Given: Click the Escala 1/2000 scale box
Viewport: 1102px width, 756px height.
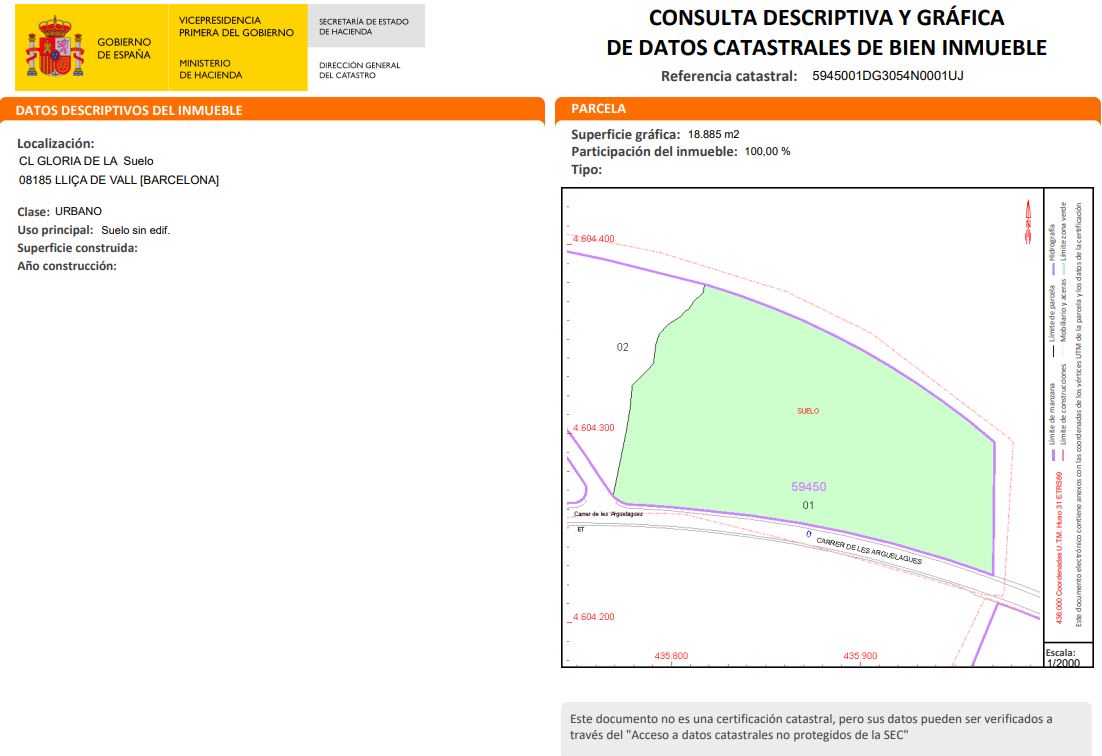Looking at the screenshot, I should point(1060,657).
